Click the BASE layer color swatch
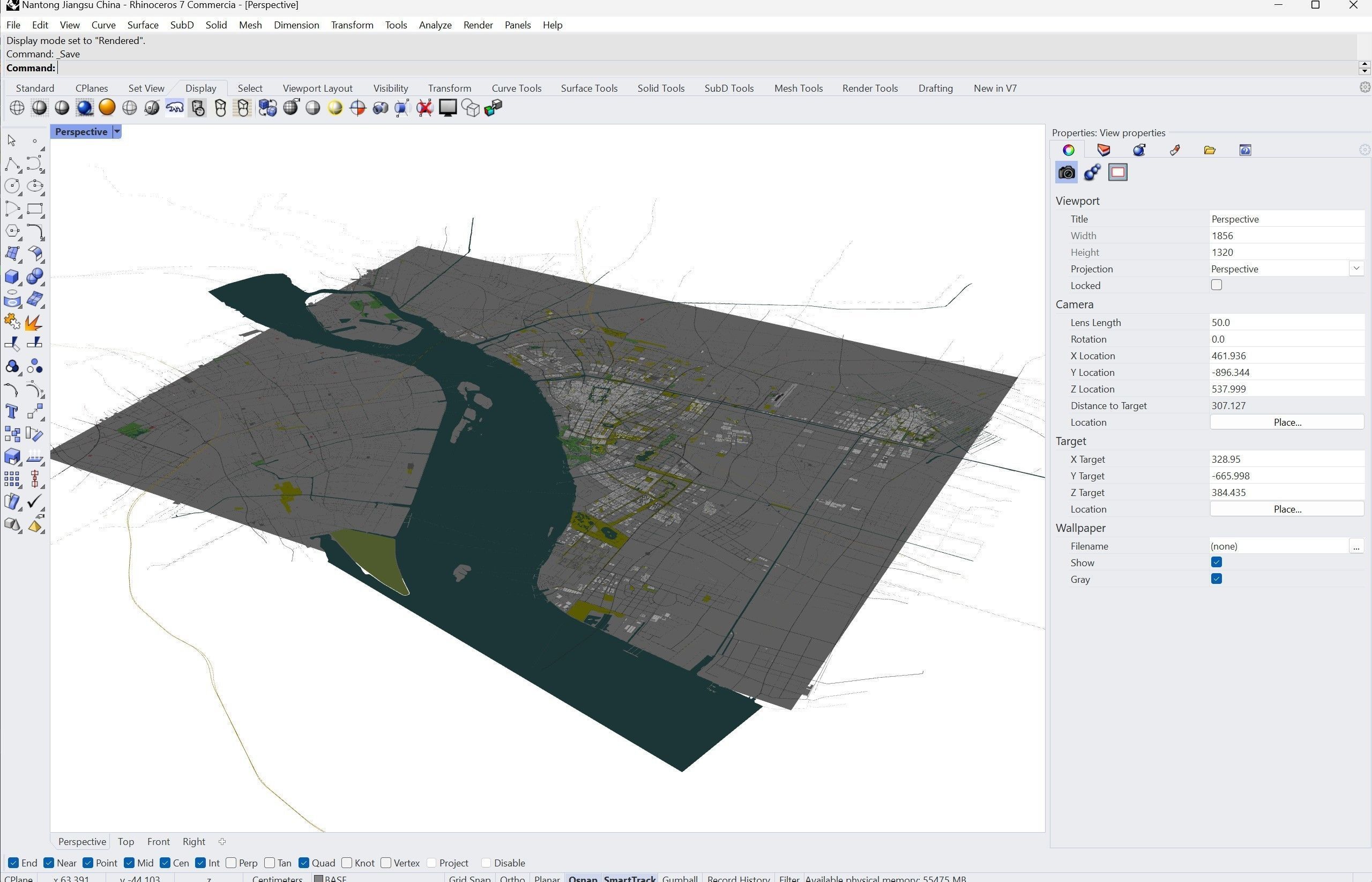Viewport: 1372px width, 882px height. [x=318, y=879]
